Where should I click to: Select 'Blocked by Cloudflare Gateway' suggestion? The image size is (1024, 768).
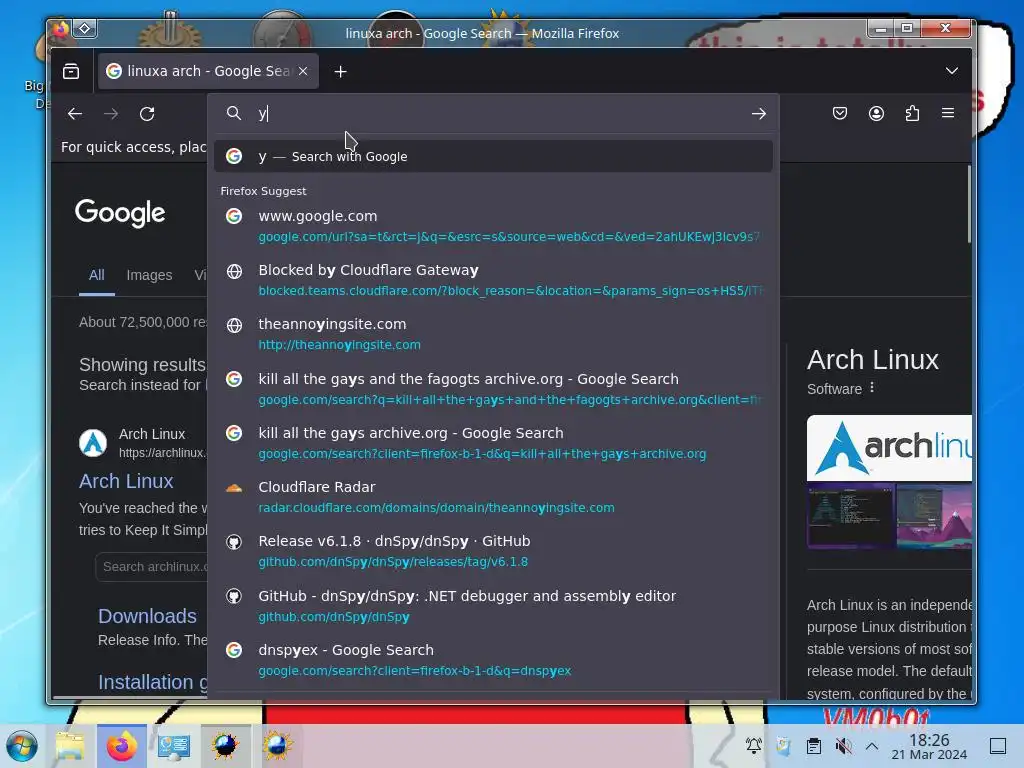click(493, 280)
